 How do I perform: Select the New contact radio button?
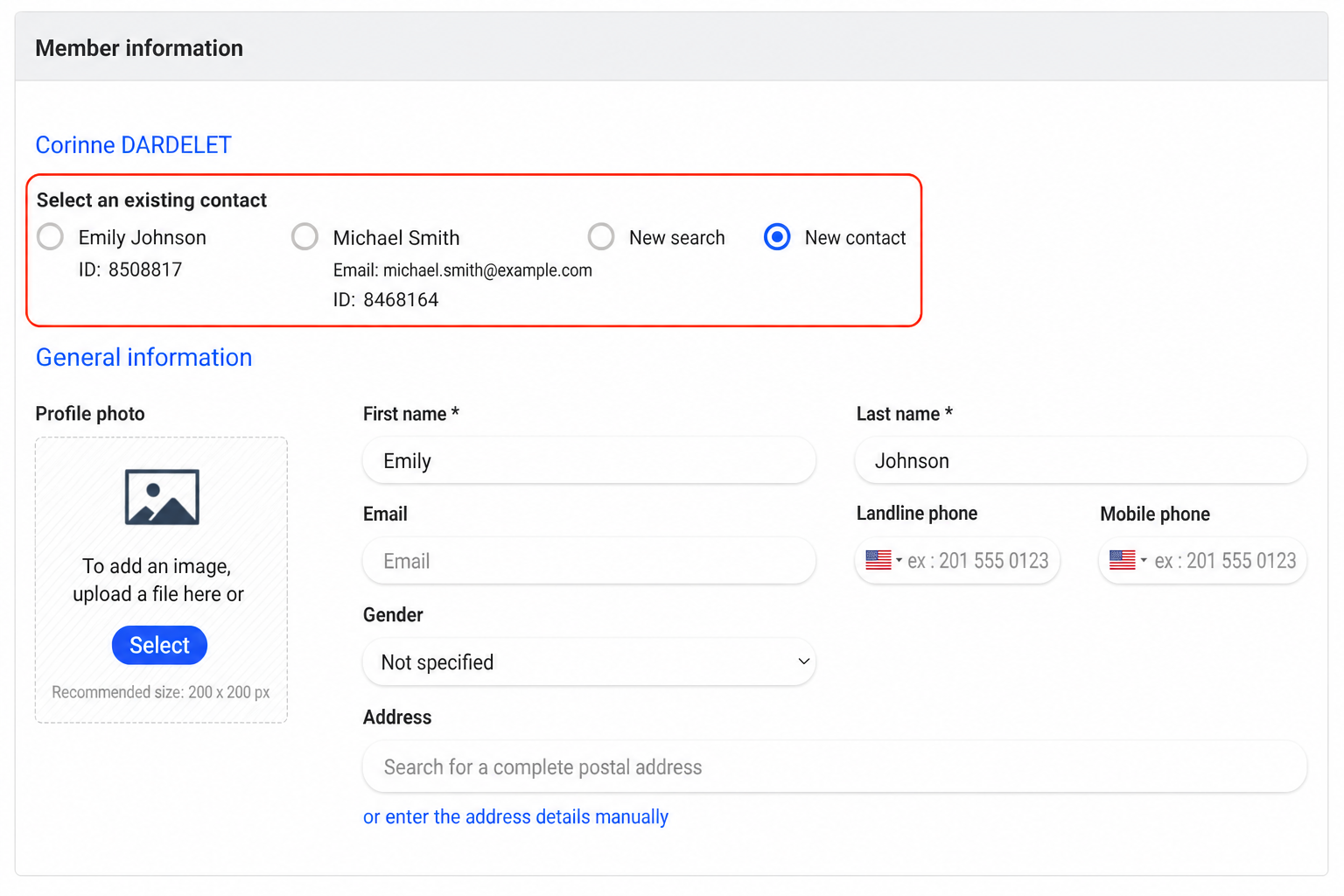(x=777, y=236)
